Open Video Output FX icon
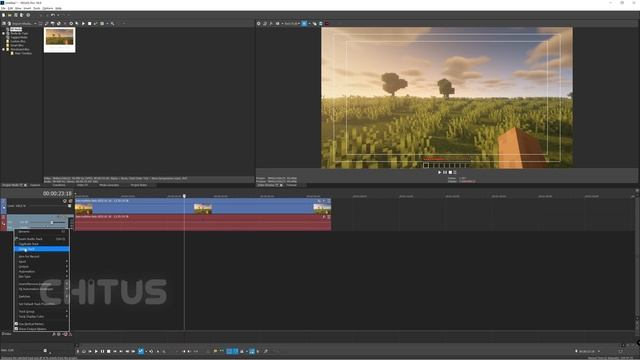Screen dimensions: 640x360 [271, 24]
